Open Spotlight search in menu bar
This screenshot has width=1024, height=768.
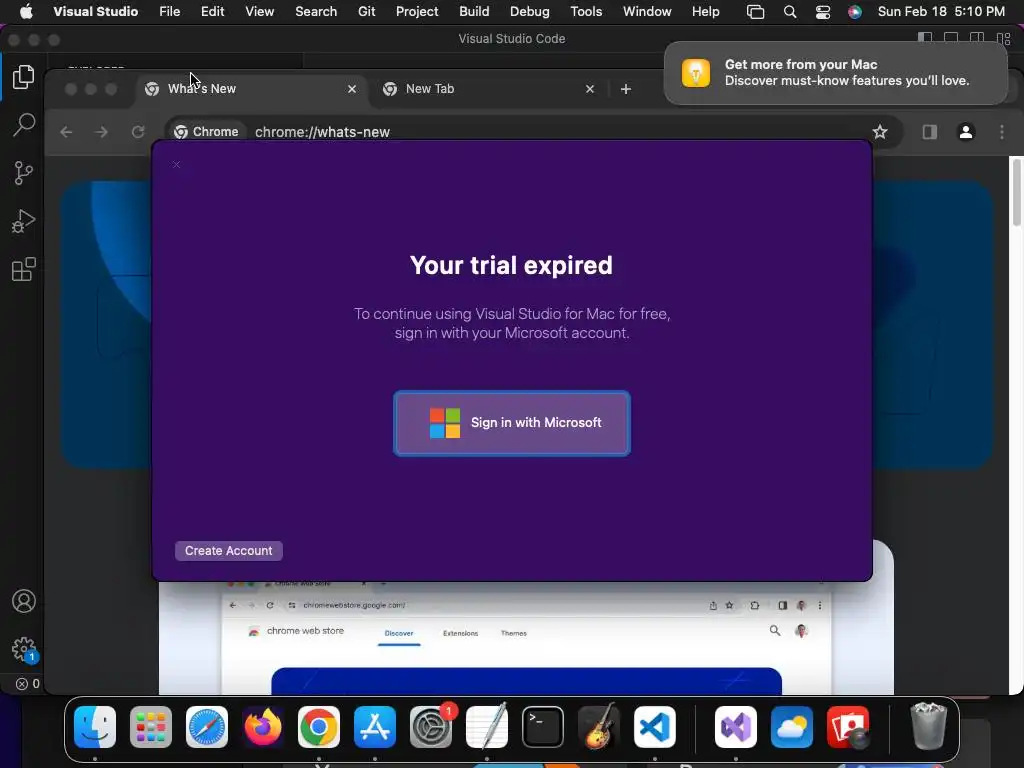click(790, 12)
